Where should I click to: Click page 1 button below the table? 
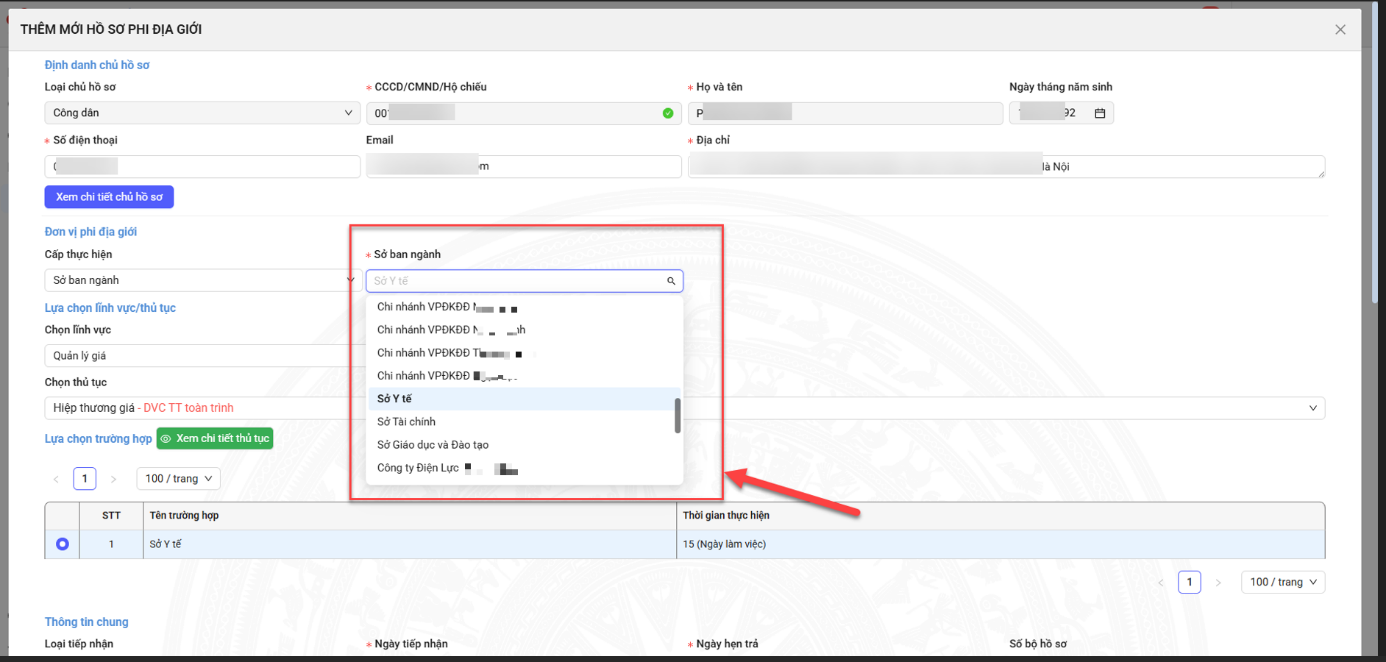click(1189, 582)
